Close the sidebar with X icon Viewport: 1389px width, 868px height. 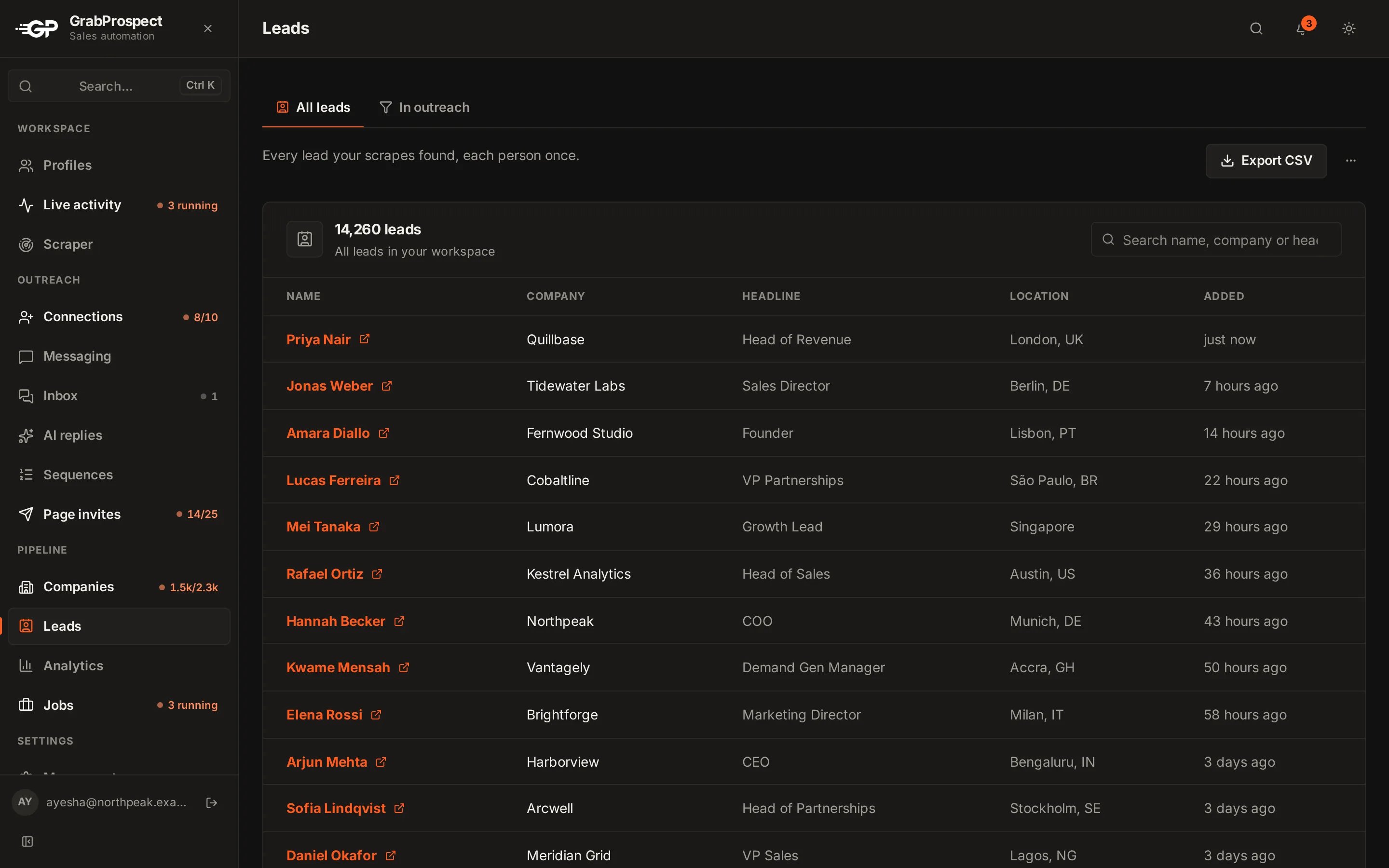coord(208,28)
